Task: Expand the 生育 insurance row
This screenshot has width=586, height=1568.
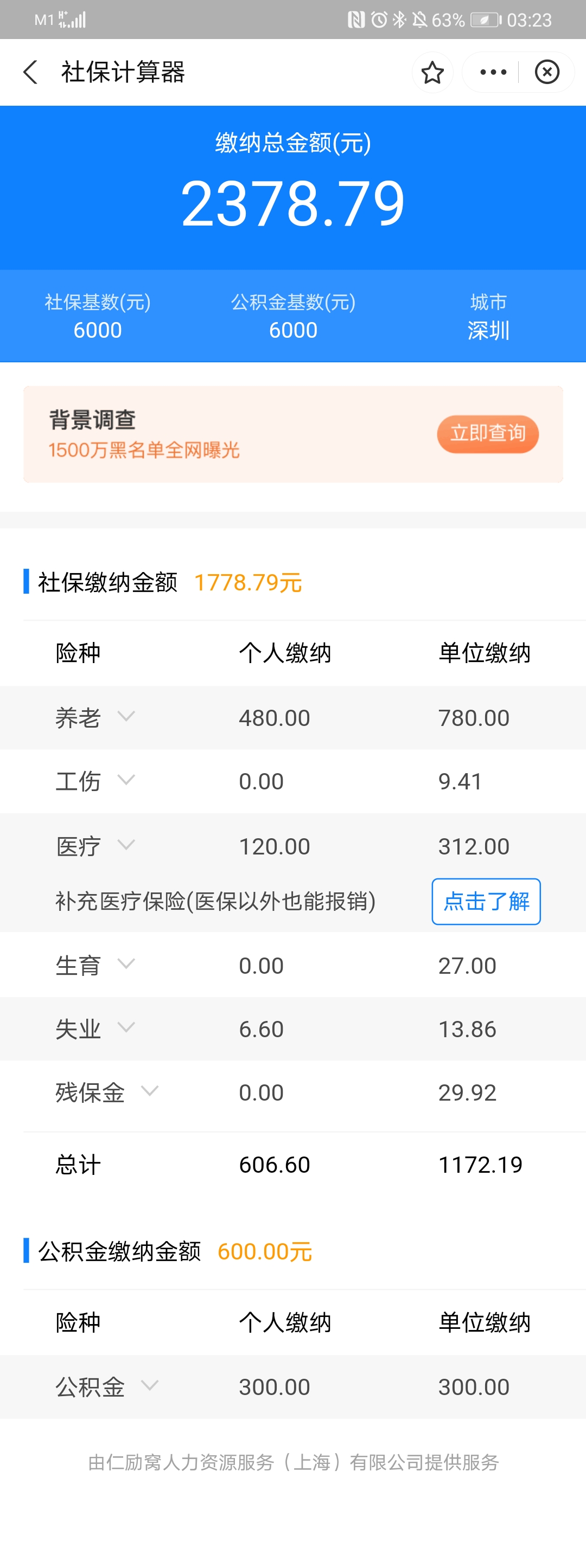Action: [x=126, y=963]
